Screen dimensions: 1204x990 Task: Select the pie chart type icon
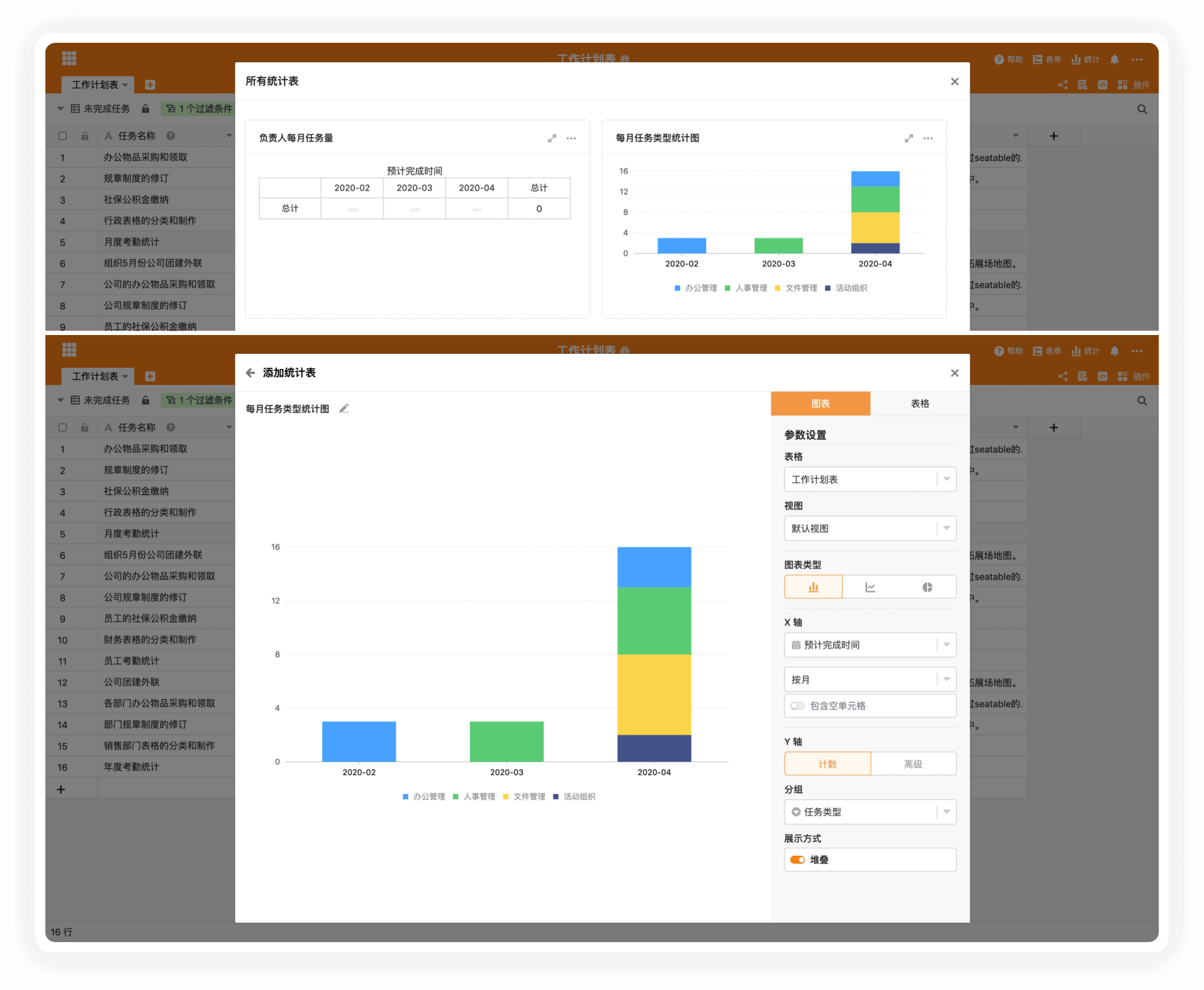click(927, 587)
